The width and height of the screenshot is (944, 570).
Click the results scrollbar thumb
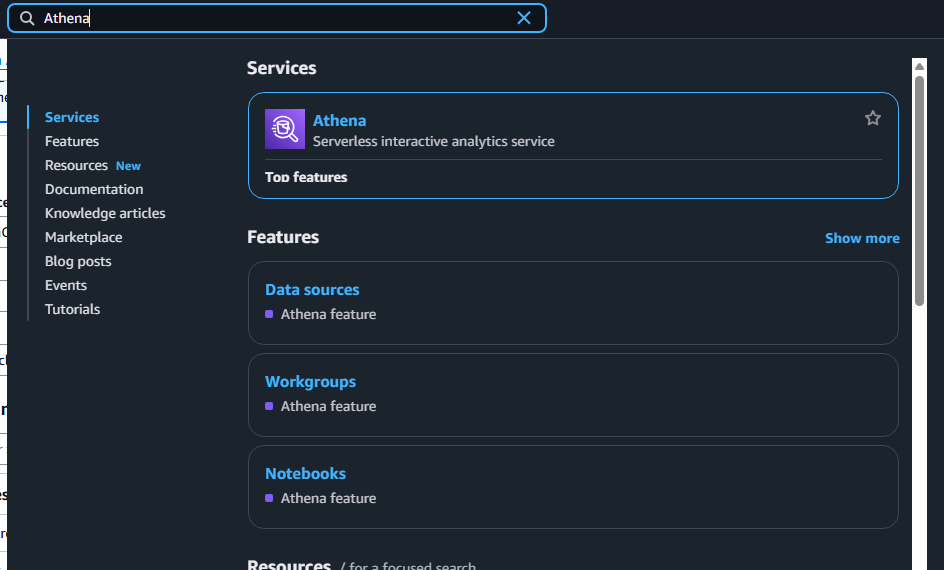point(919,190)
